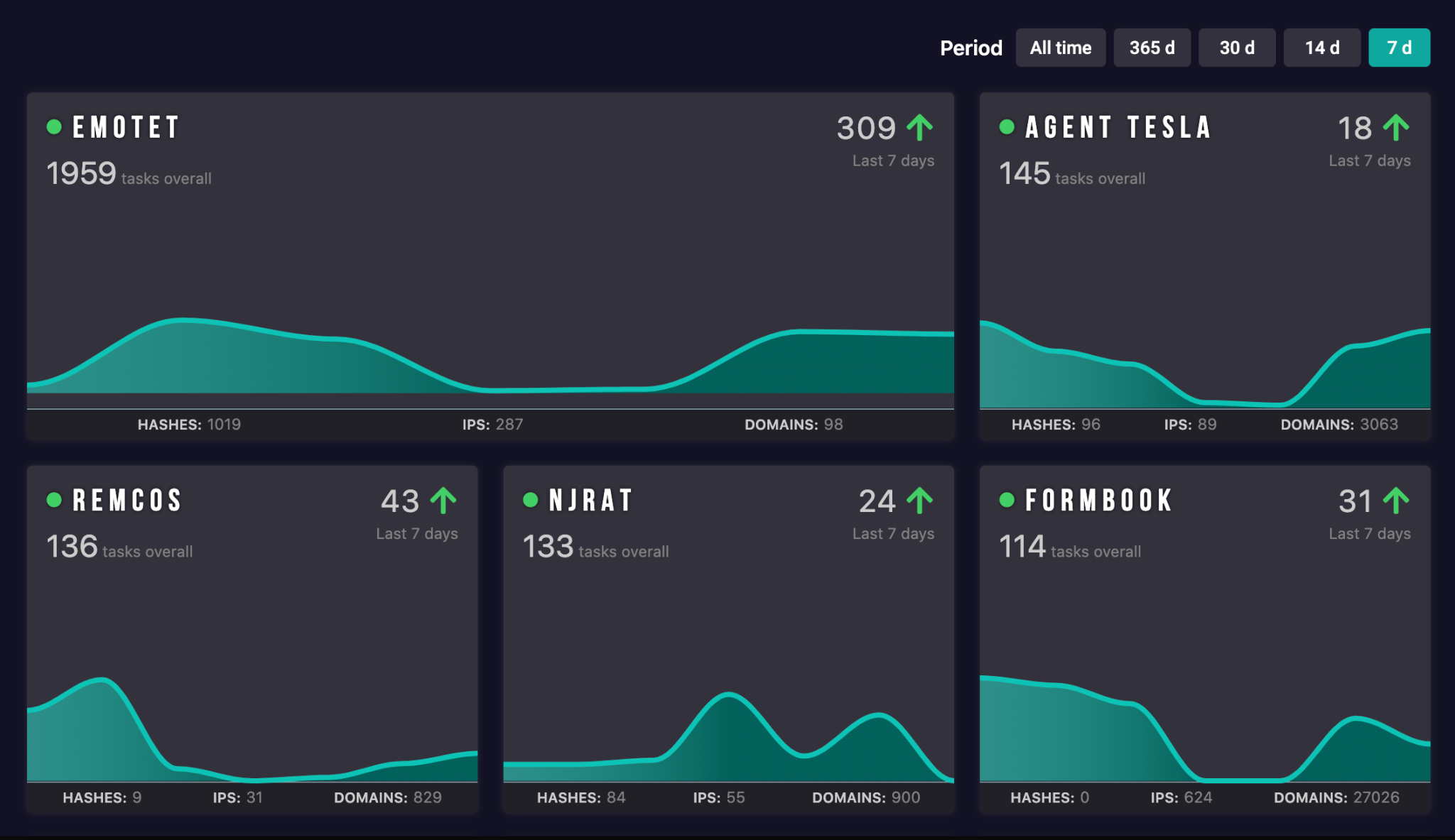Click Emotet HASHES: 1019 stat
This screenshot has width=1455, height=840.
pyautogui.click(x=189, y=425)
